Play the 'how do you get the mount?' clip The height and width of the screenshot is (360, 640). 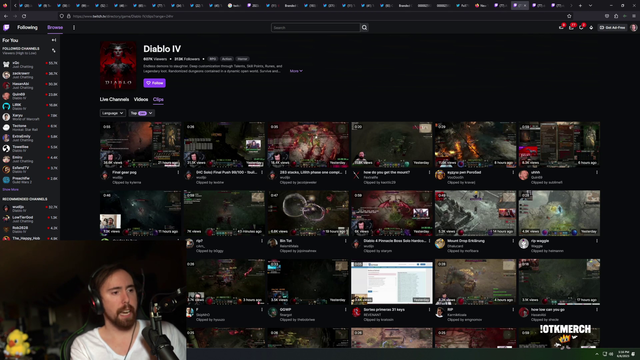point(391,144)
